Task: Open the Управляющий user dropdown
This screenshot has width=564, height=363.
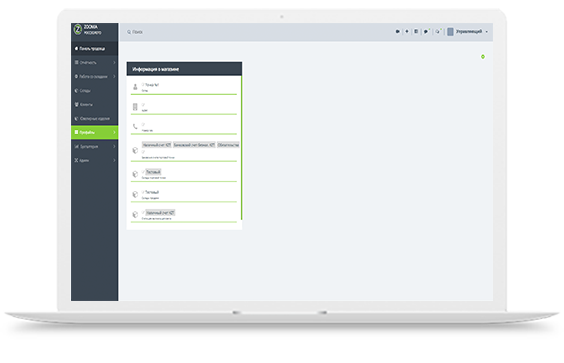Action: point(468,32)
